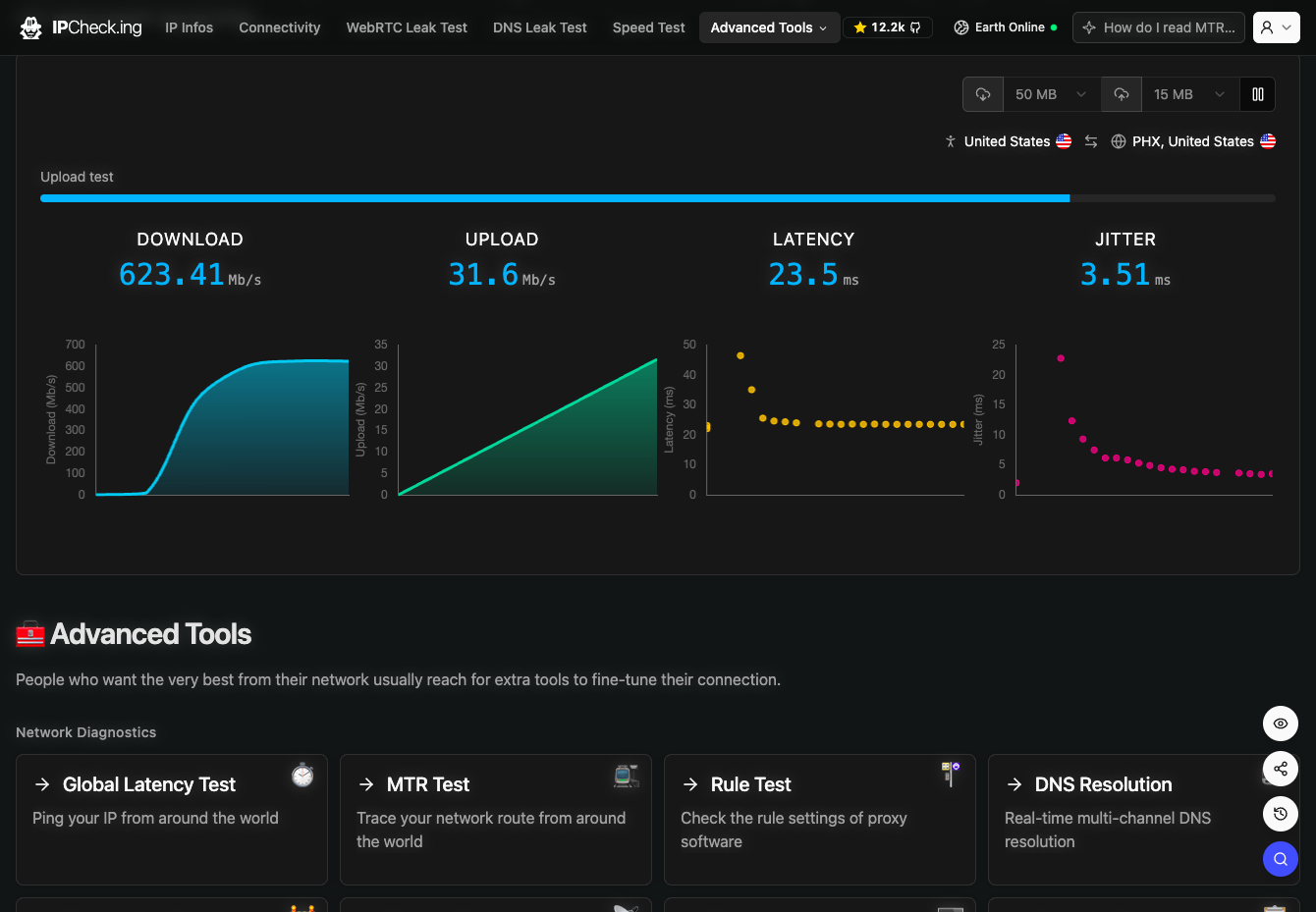
Task: Open the history floating button
Action: (x=1281, y=814)
